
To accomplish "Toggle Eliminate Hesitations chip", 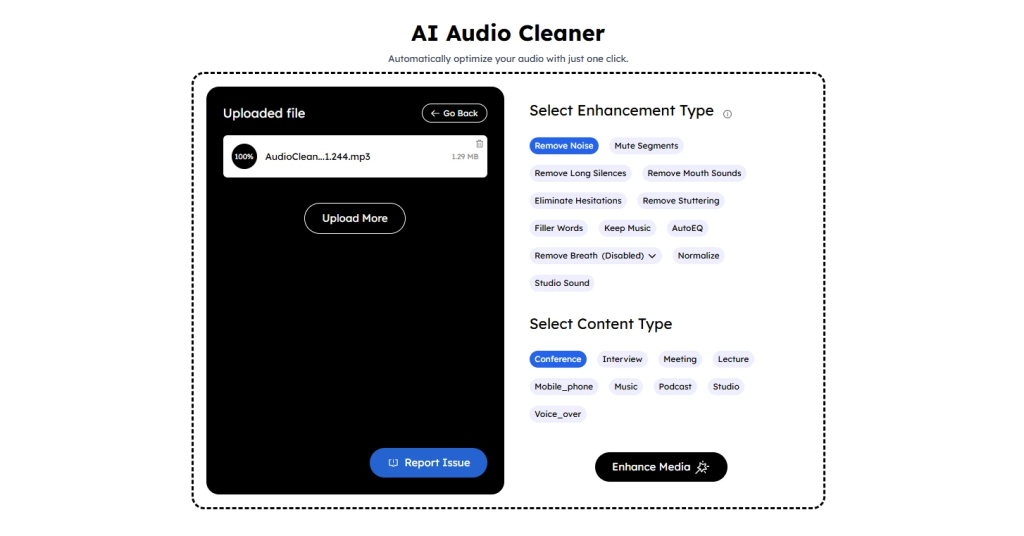I will [578, 200].
